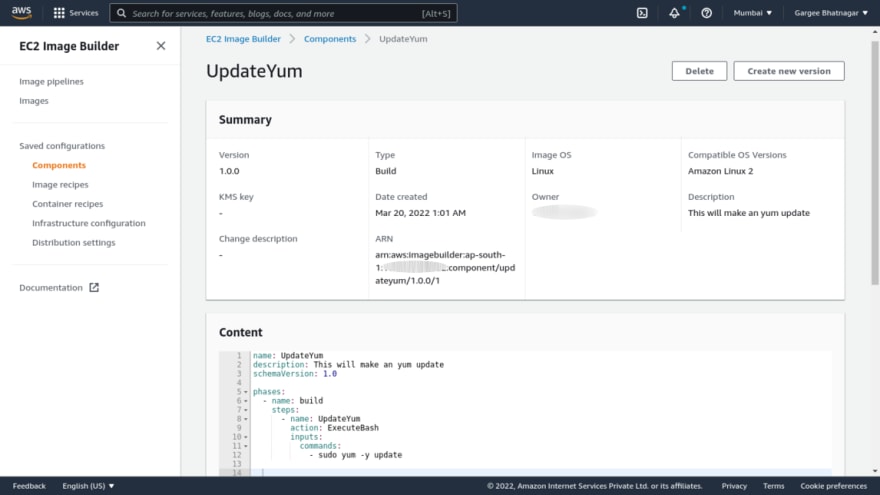Screen dimensions: 880x495
Task: Collapse the code fold at line 8
Action: (x=246, y=419)
